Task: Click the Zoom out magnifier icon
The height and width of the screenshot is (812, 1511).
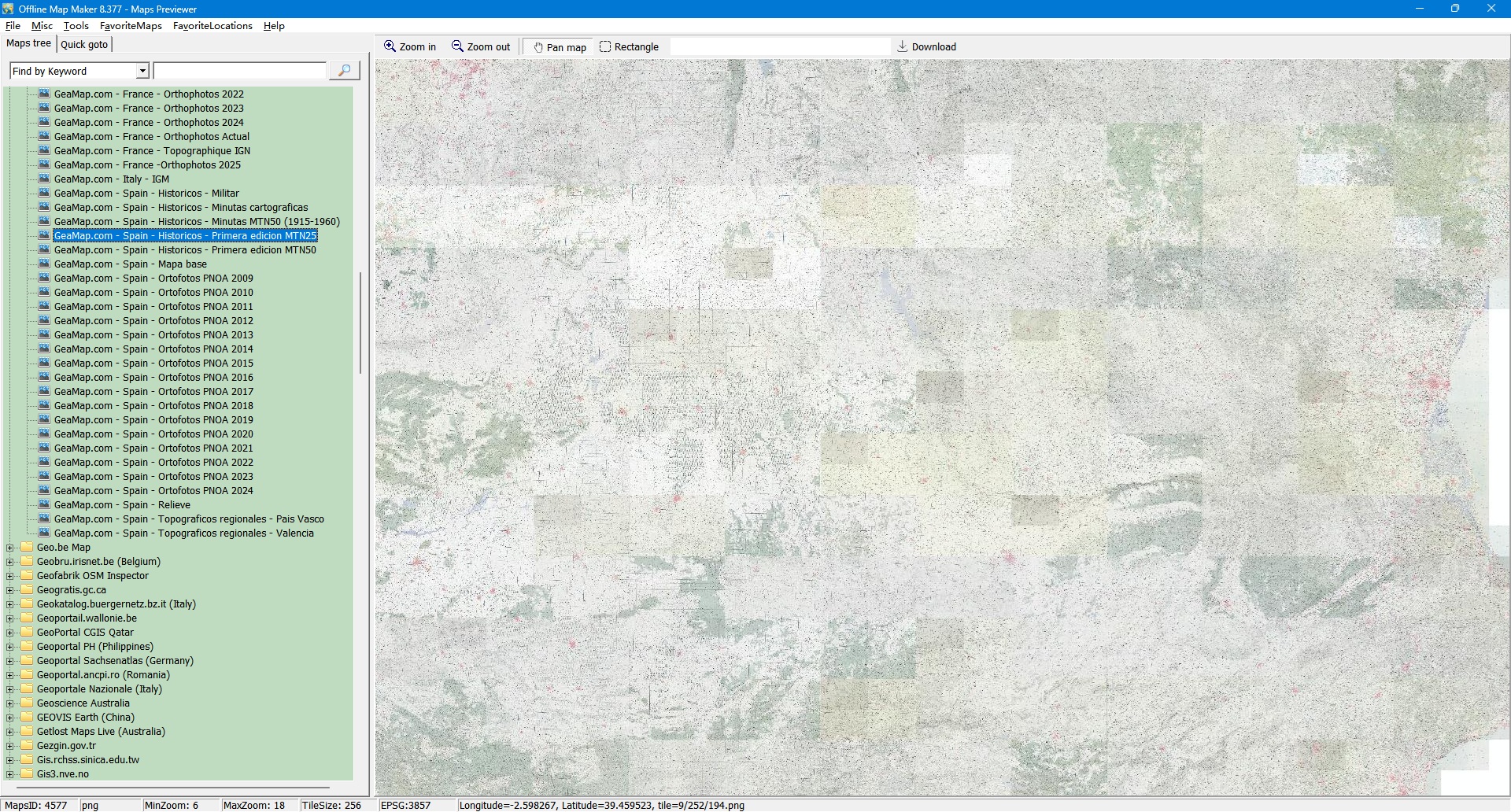Action: (457, 46)
